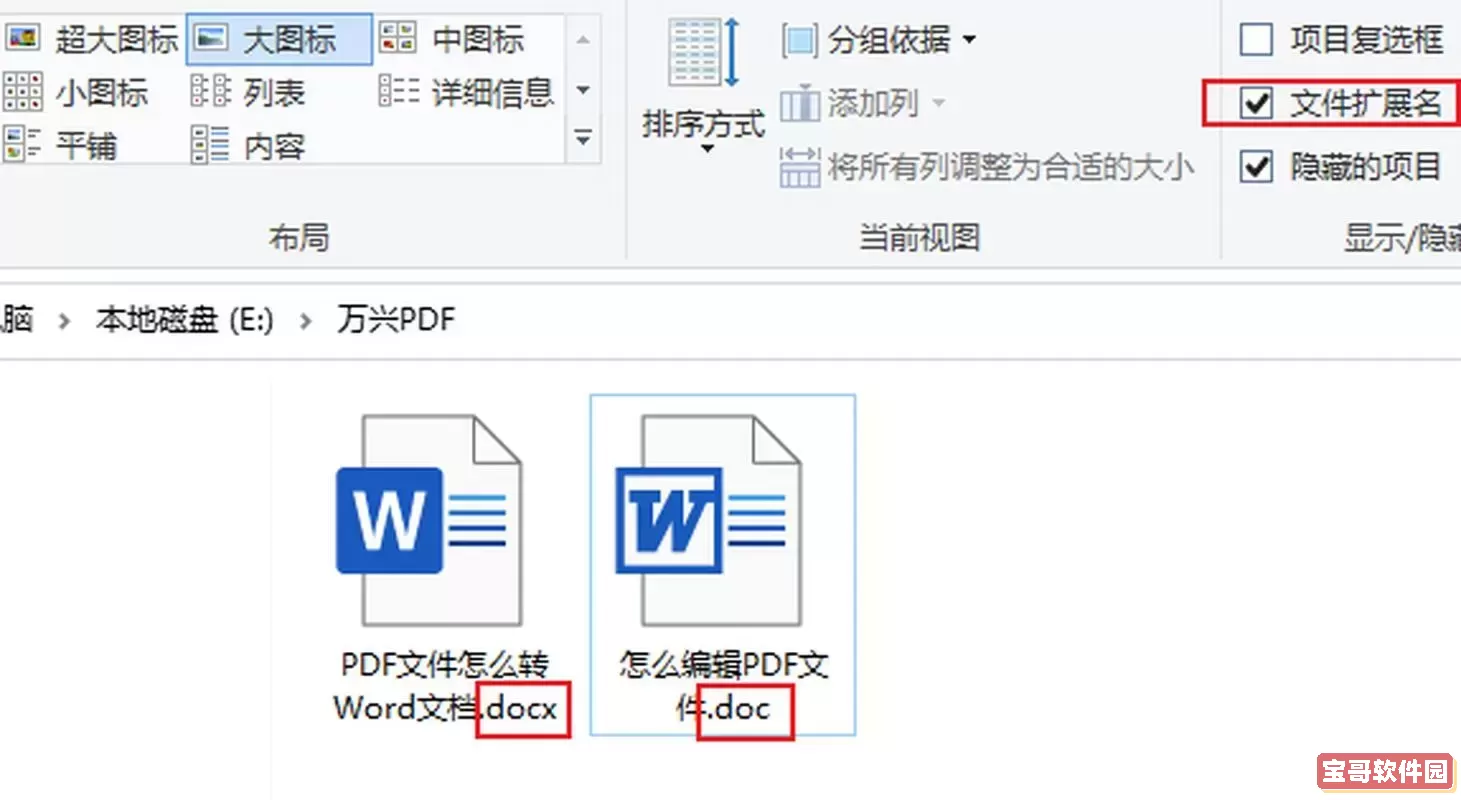Screen dimensions: 1461x800
Task: Choose the 详细信息 layout option
Action: (467, 93)
